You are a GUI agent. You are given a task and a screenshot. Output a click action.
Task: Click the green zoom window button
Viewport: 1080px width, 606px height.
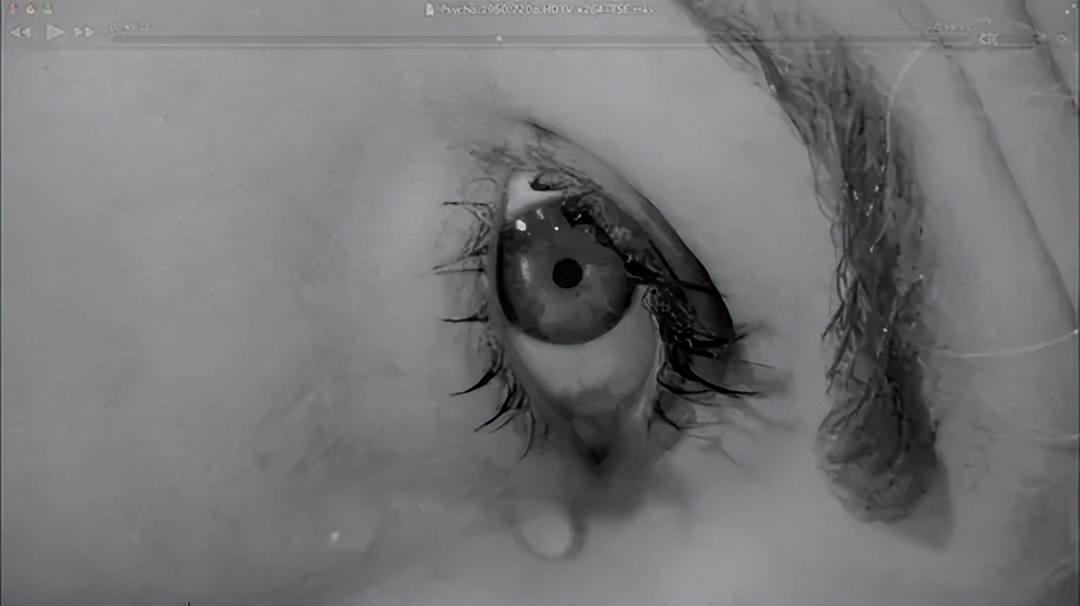click(x=47, y=9)
